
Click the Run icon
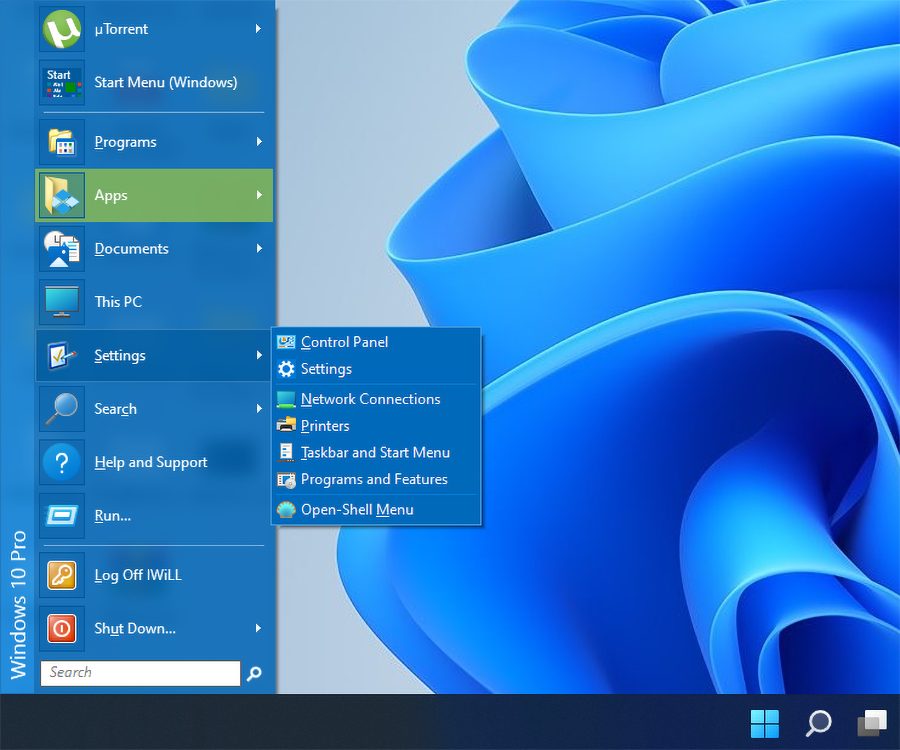coord(61,516)
